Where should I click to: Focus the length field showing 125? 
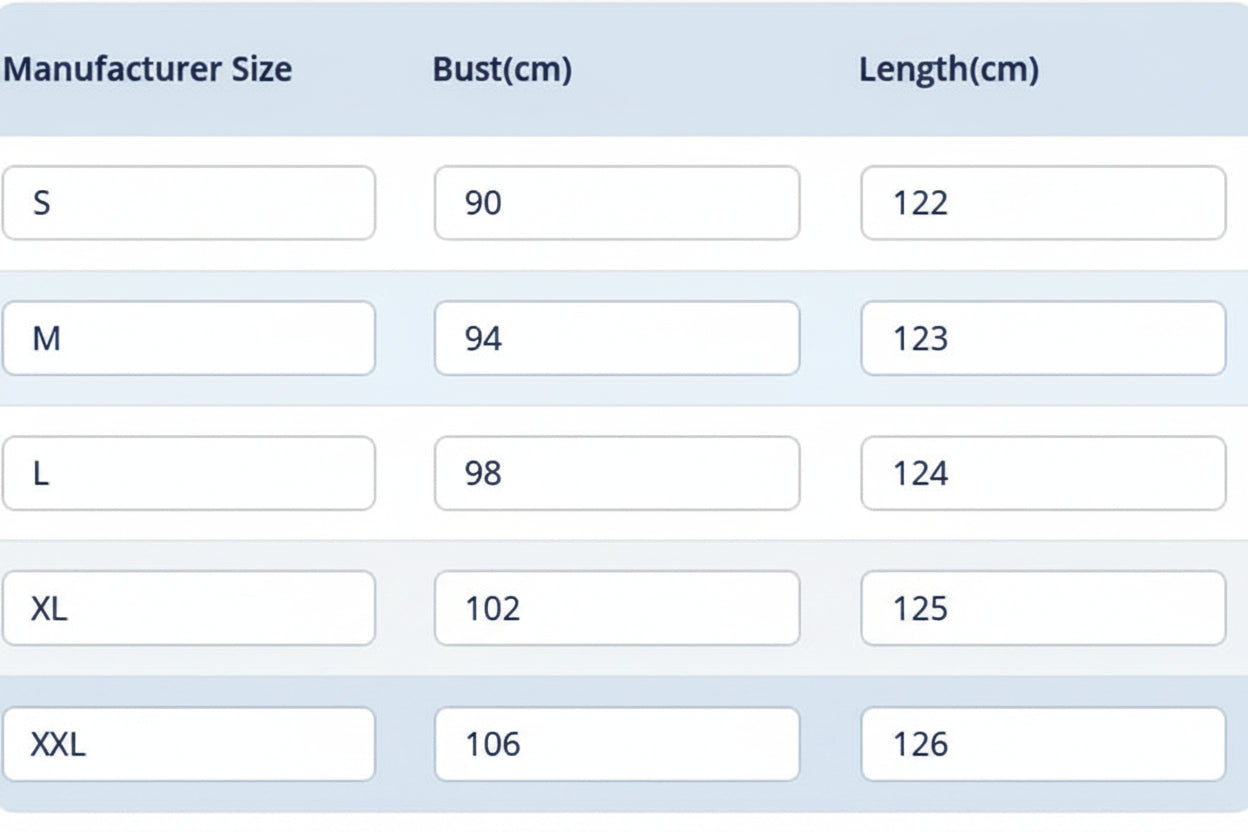coord(1043,608)
